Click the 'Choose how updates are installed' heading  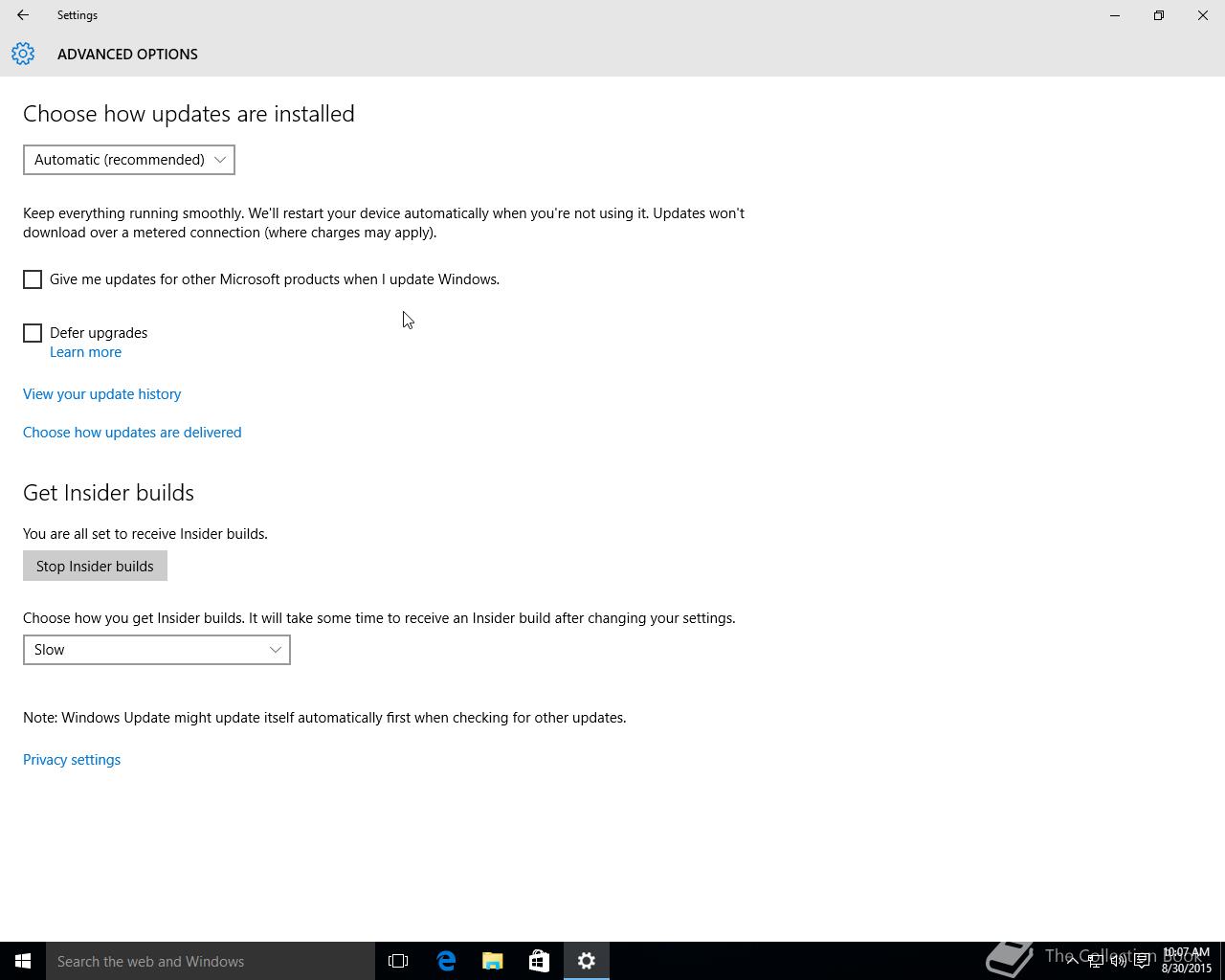(x=189, y=113)
